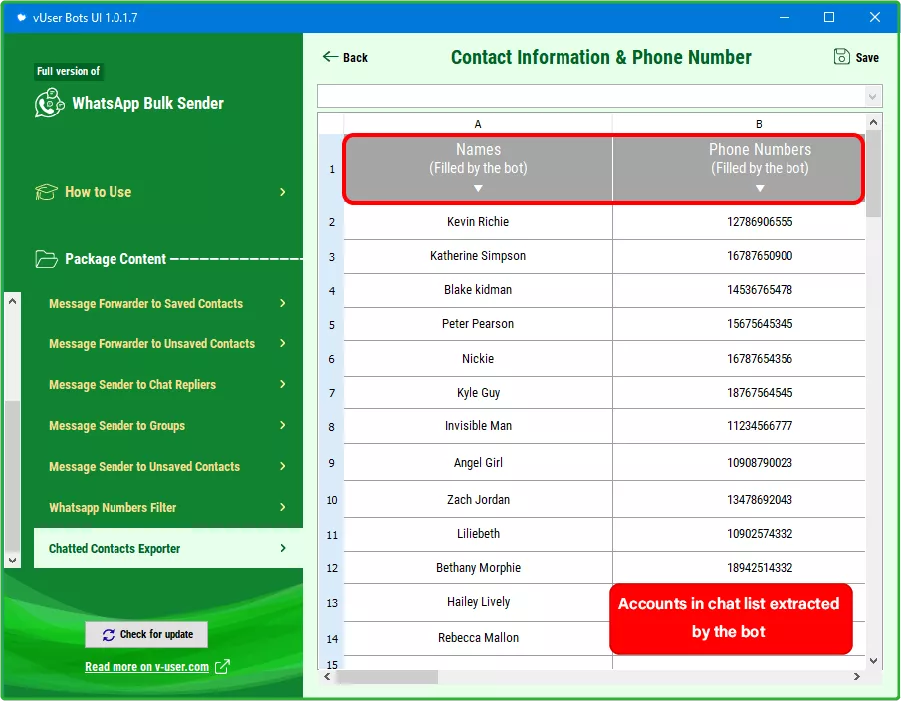Click the Kyle Guy name cell
This screenshot has height=701, width=901.
coord(478,392)
